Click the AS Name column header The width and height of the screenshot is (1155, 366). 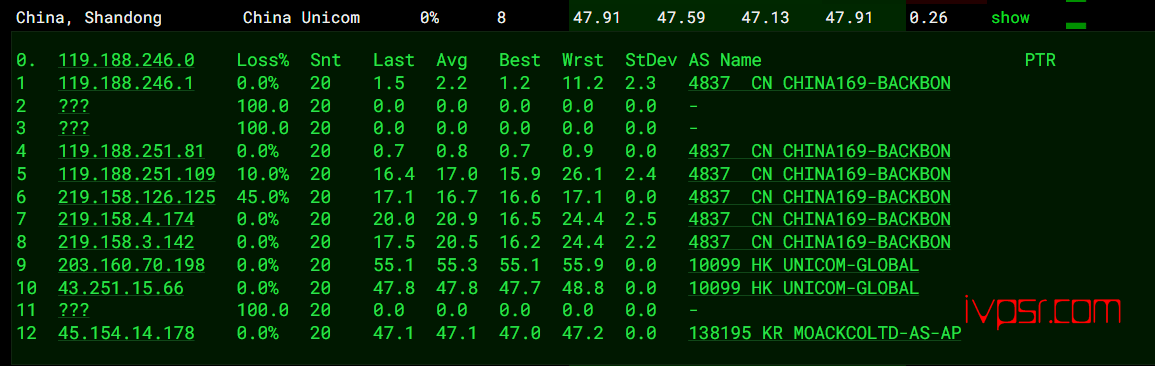click(725, 60)
